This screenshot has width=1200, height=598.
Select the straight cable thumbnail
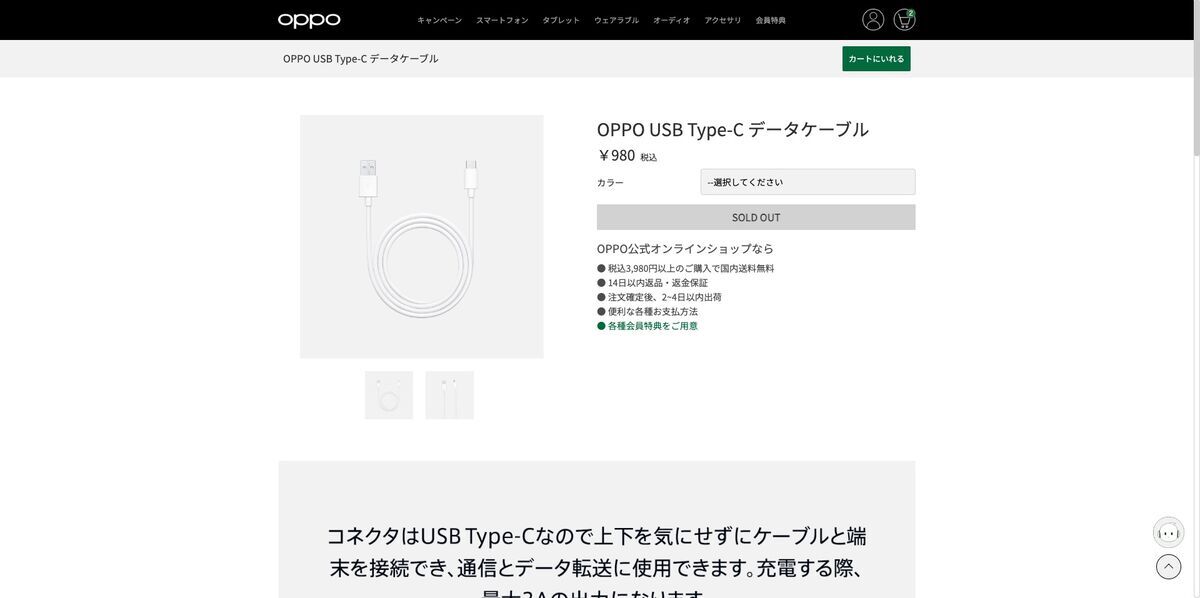pos(449,395)
